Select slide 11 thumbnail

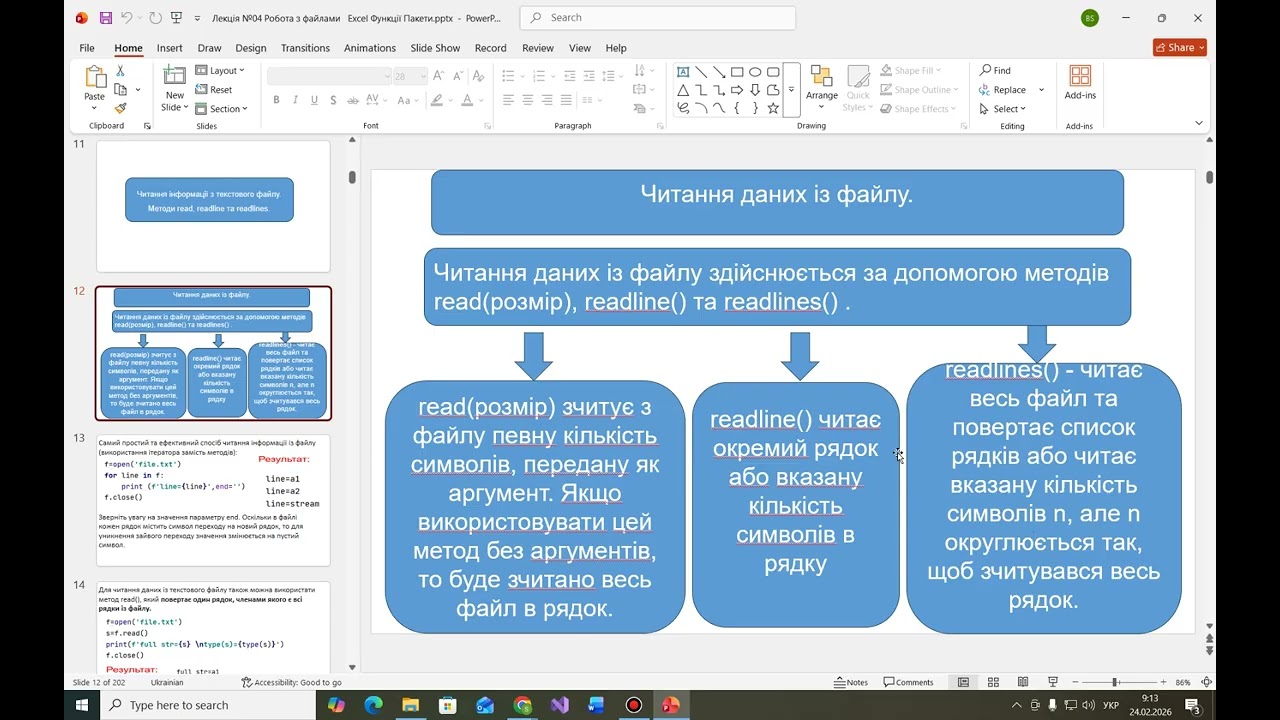pos(213,206)
